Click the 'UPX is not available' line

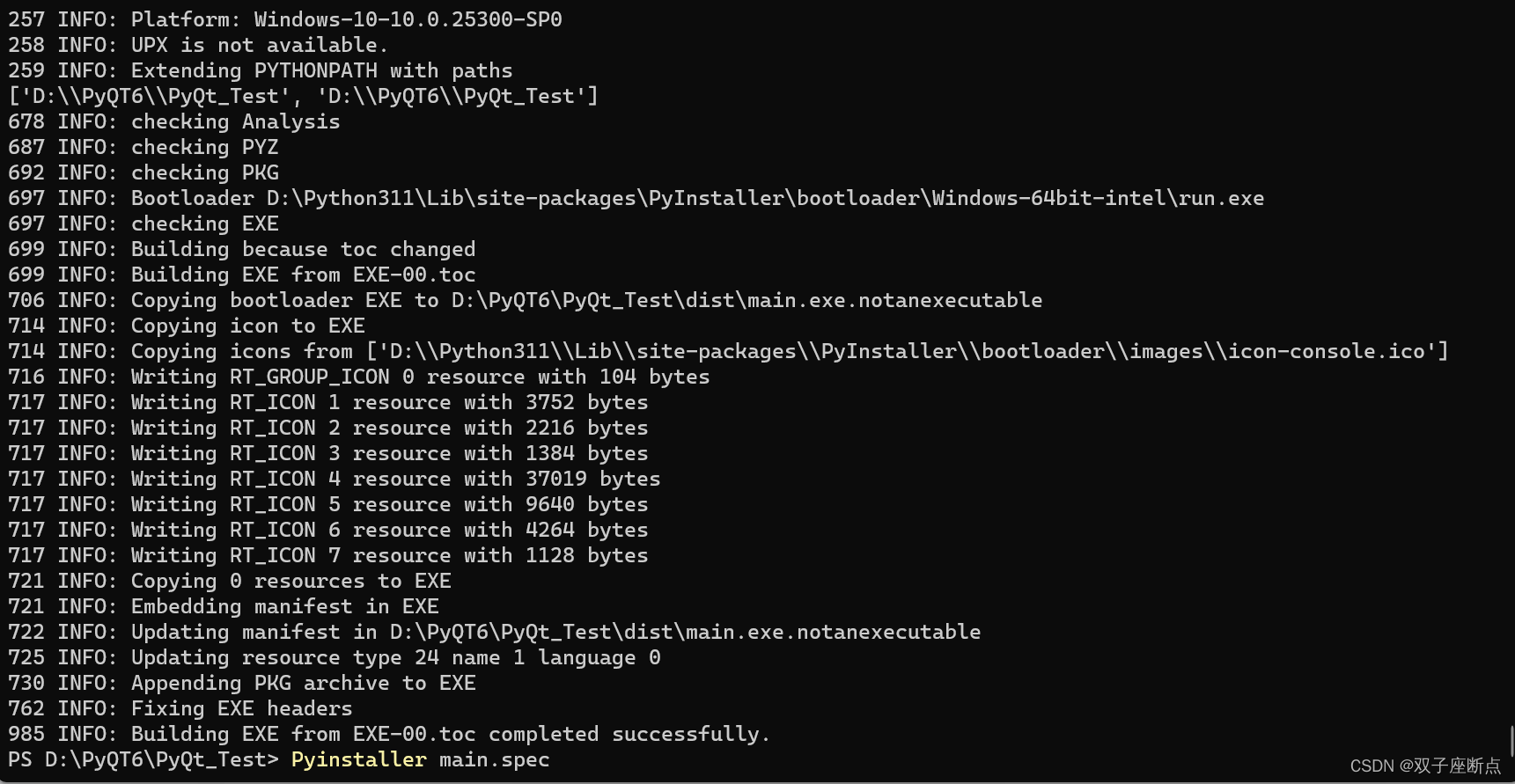click(x=198, y=45)
